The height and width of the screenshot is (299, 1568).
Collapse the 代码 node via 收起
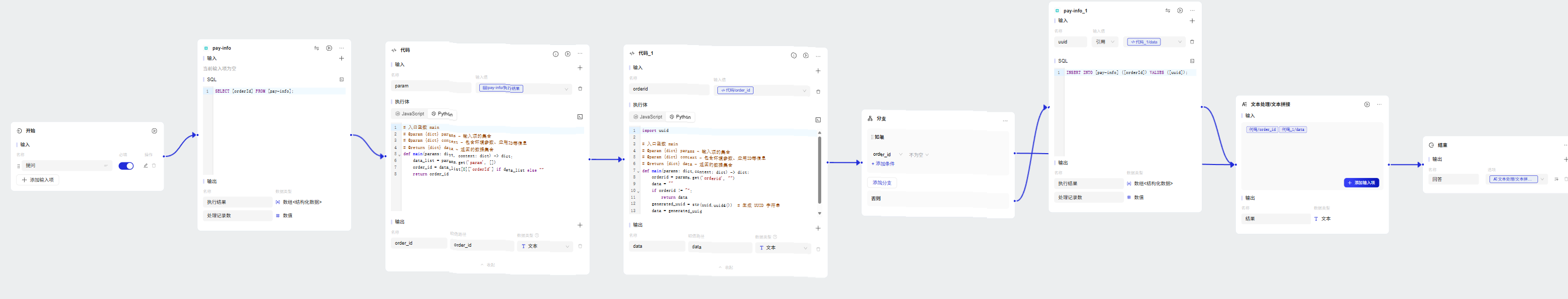coord(488,265)
